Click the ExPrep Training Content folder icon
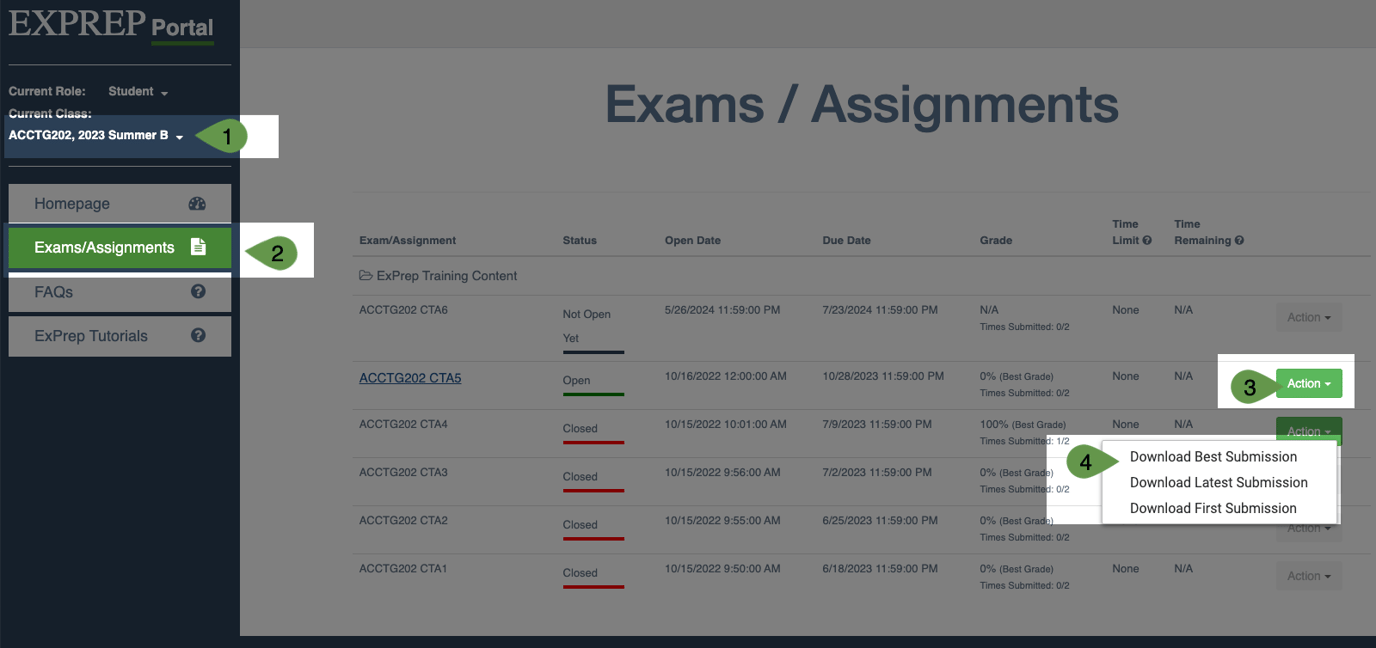Viewport: 1376px width, 648px height. click(x=366, y=276)
